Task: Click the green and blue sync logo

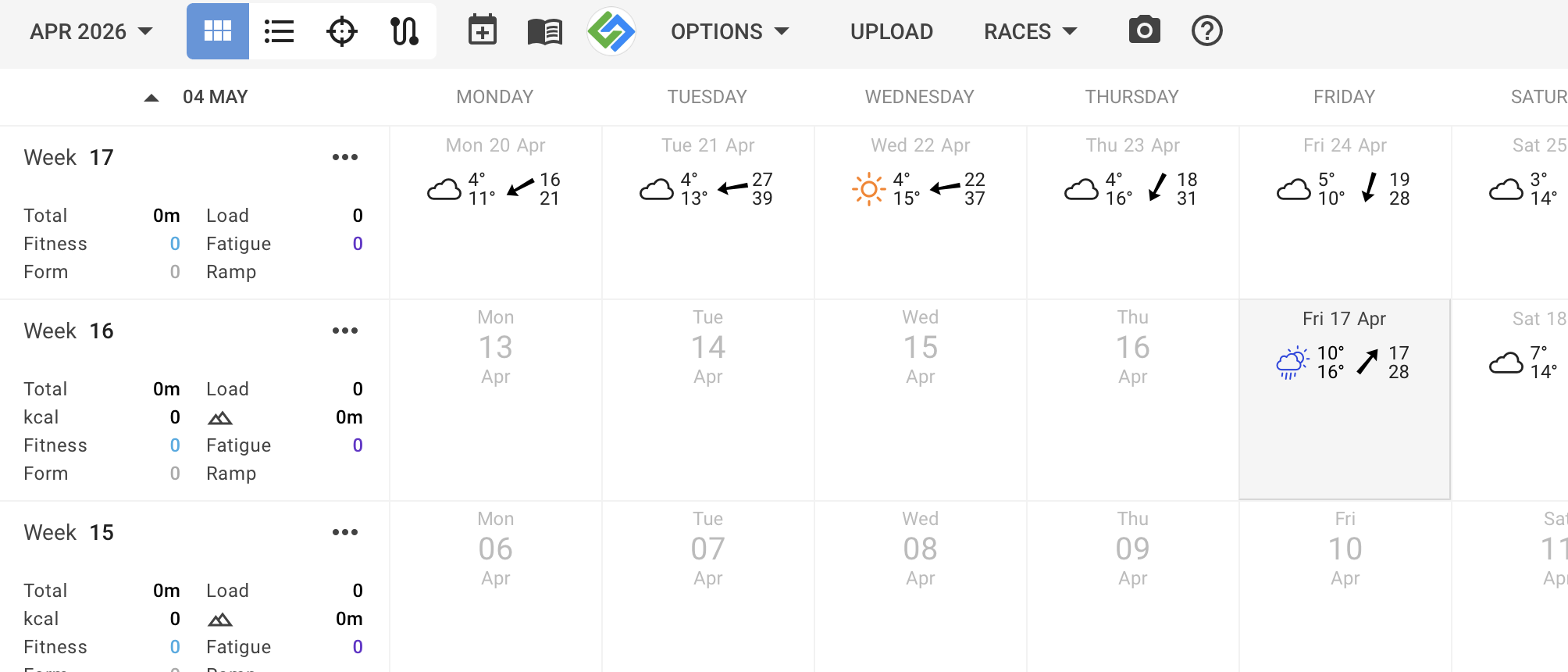Action: (x=611, y=31)
